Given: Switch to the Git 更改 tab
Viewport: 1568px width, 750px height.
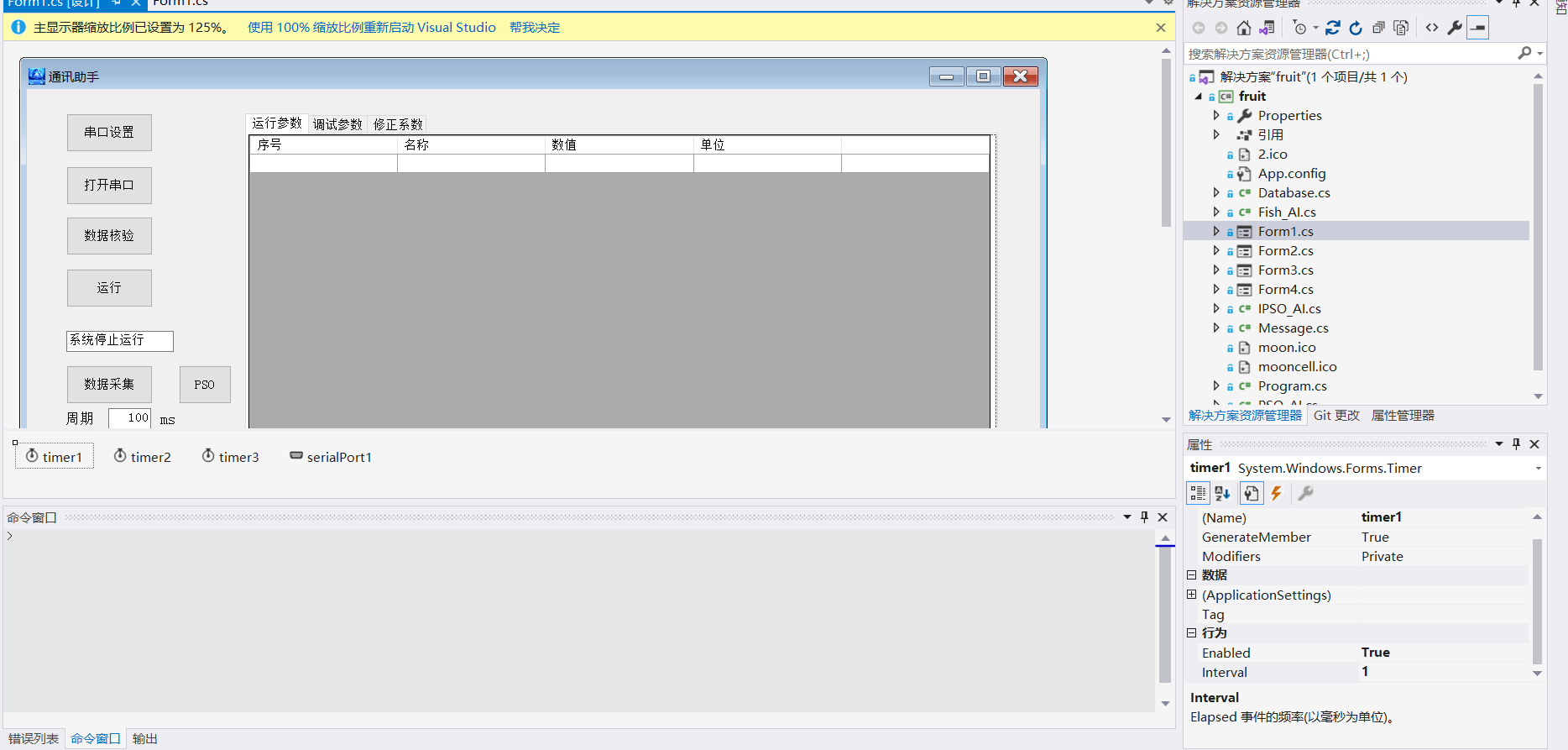Looking at the screenshot, I should click(1336, 416).
